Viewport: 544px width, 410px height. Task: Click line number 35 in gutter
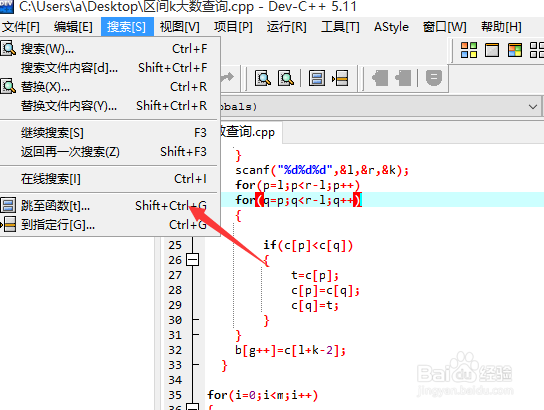[175, 395]
